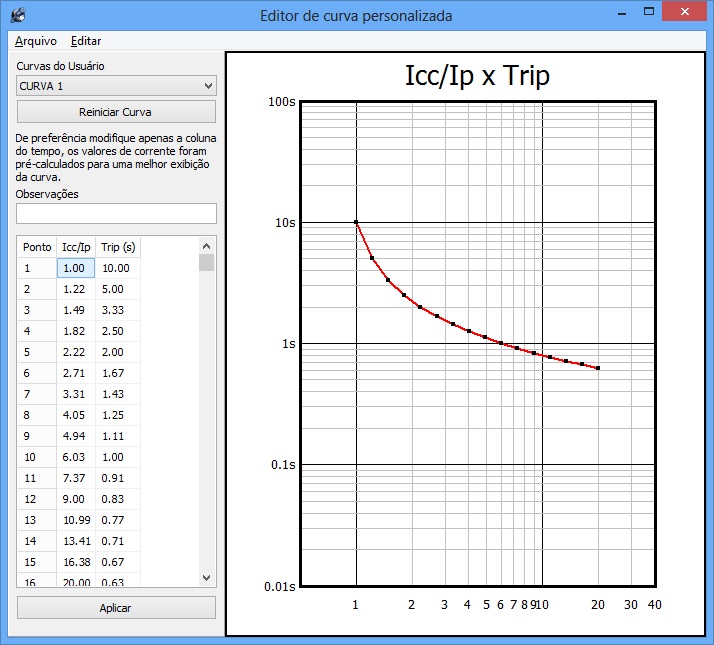
Task: Select Icc/Ip cell 1.22
Action: coord(76,289)
